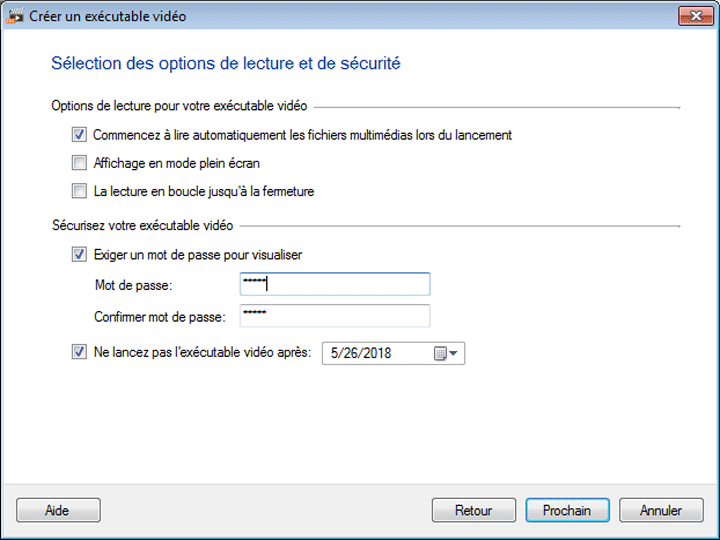Screen dimensions: 720x540
Task: Enable Affichage en mode plein écran
Action: click(80, 163)
